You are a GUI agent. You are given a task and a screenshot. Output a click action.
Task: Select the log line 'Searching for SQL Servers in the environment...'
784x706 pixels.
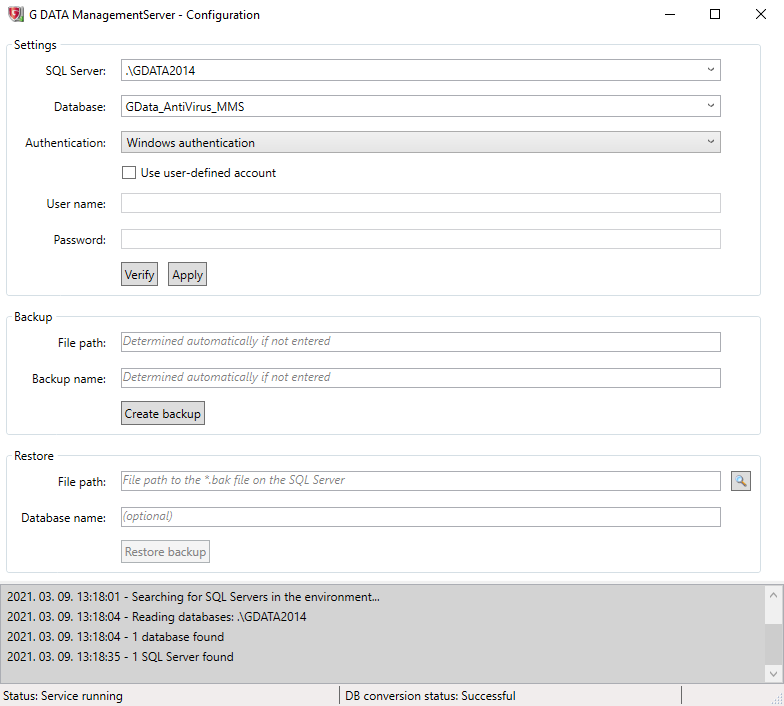[x=194, y=596]
